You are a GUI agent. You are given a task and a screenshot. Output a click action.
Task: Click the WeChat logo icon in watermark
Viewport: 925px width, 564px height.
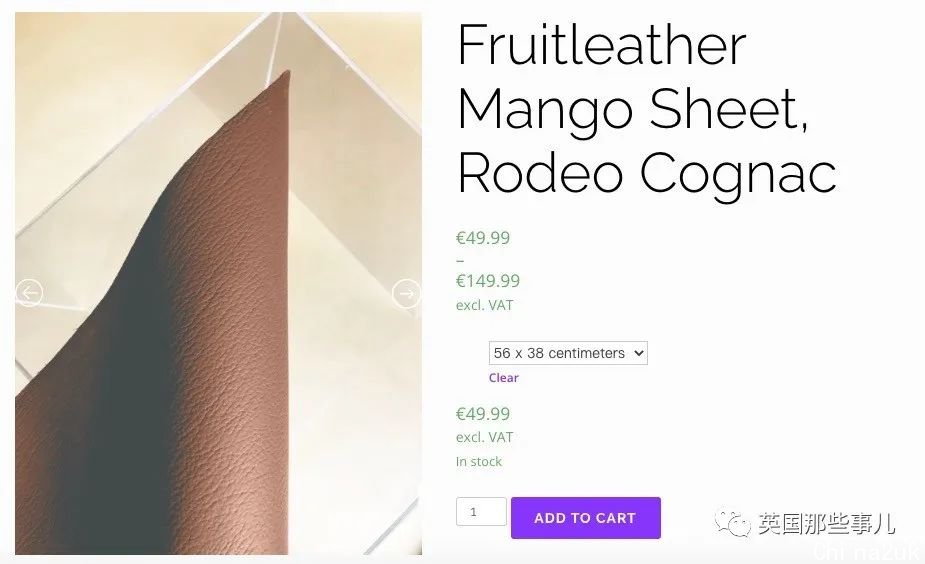732,523
